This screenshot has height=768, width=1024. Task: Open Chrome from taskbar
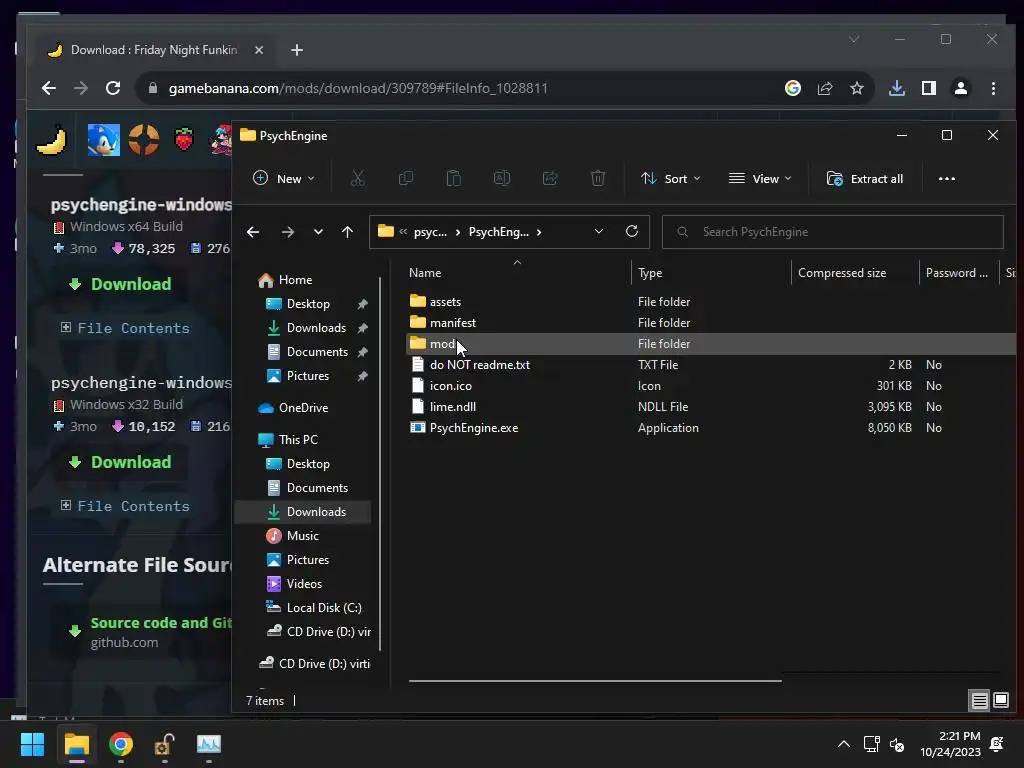click(x=121, y=744)
